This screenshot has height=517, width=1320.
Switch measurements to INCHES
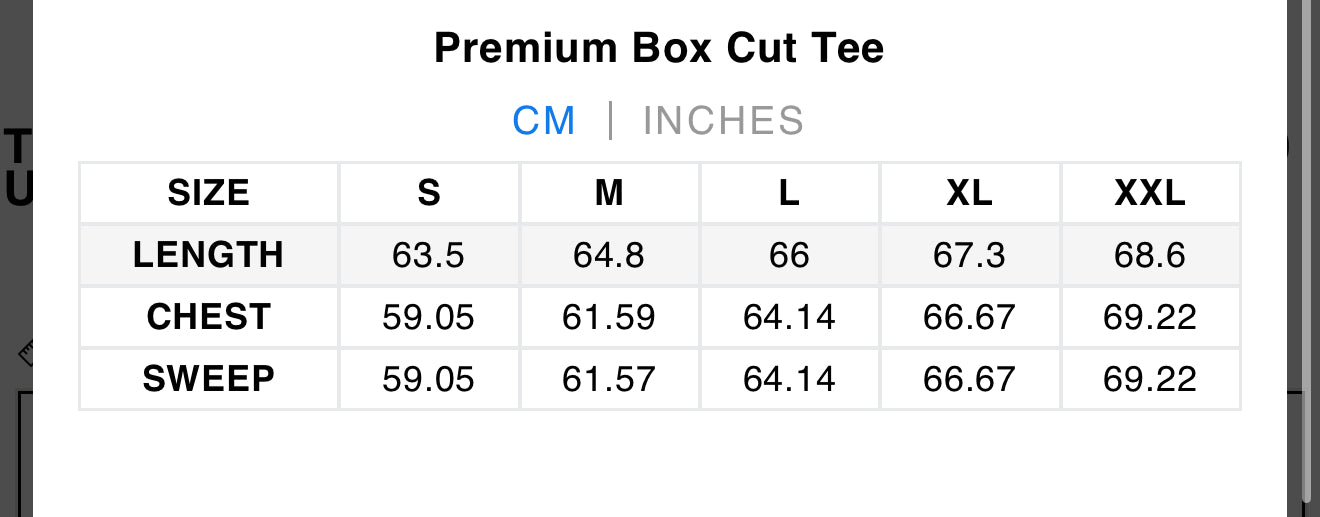click(x=723, y=121)
